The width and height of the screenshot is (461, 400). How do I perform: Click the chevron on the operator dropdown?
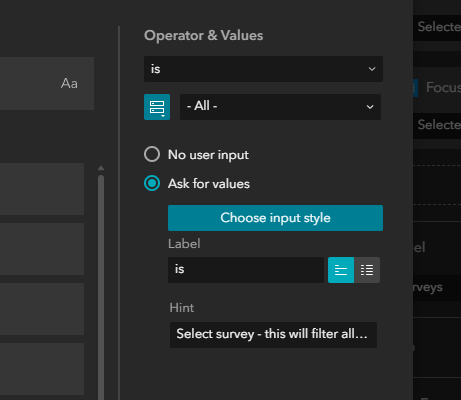(x=372, y=69)
